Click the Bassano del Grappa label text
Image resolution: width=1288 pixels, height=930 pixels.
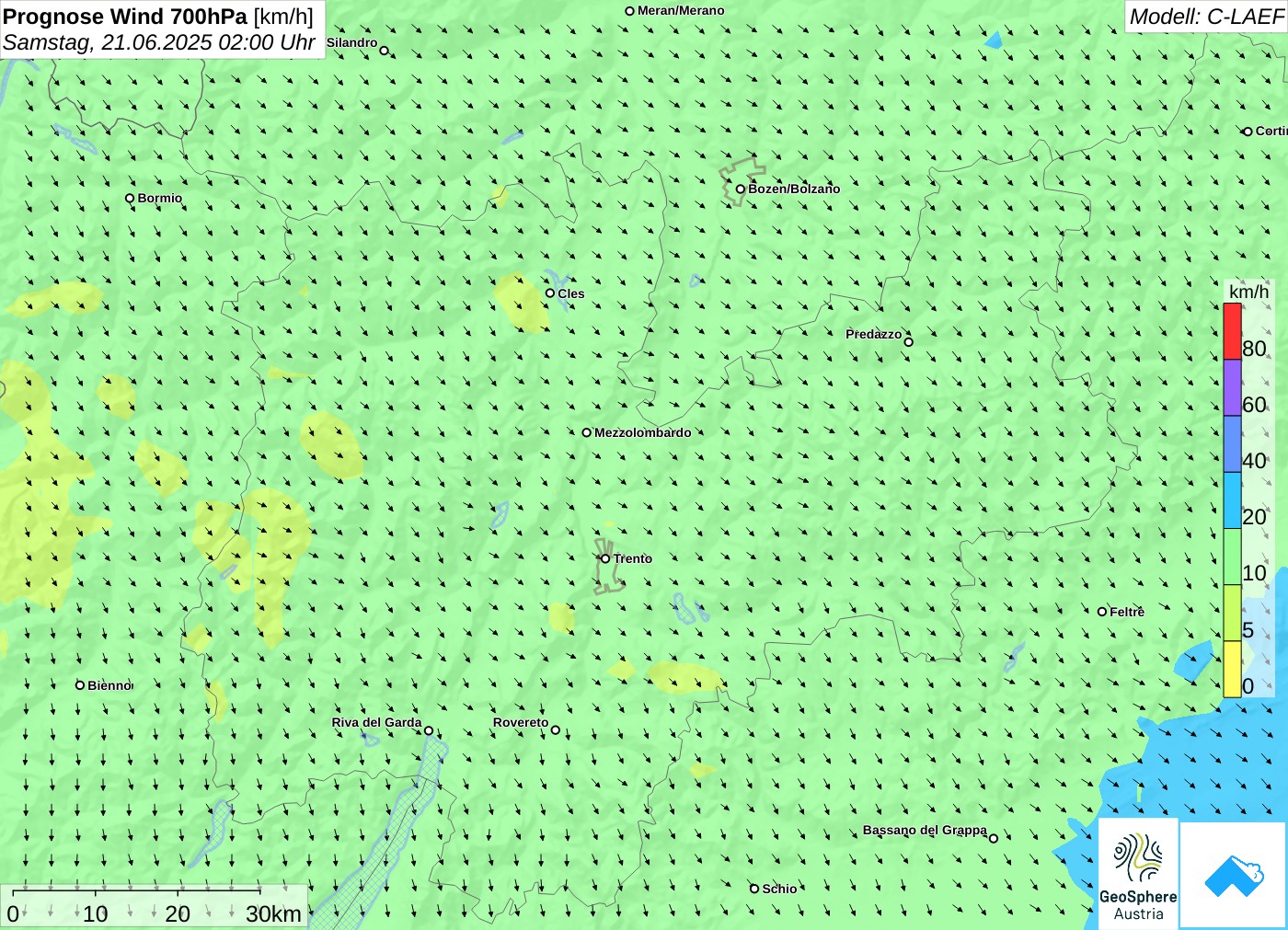(x=925, y=830)
